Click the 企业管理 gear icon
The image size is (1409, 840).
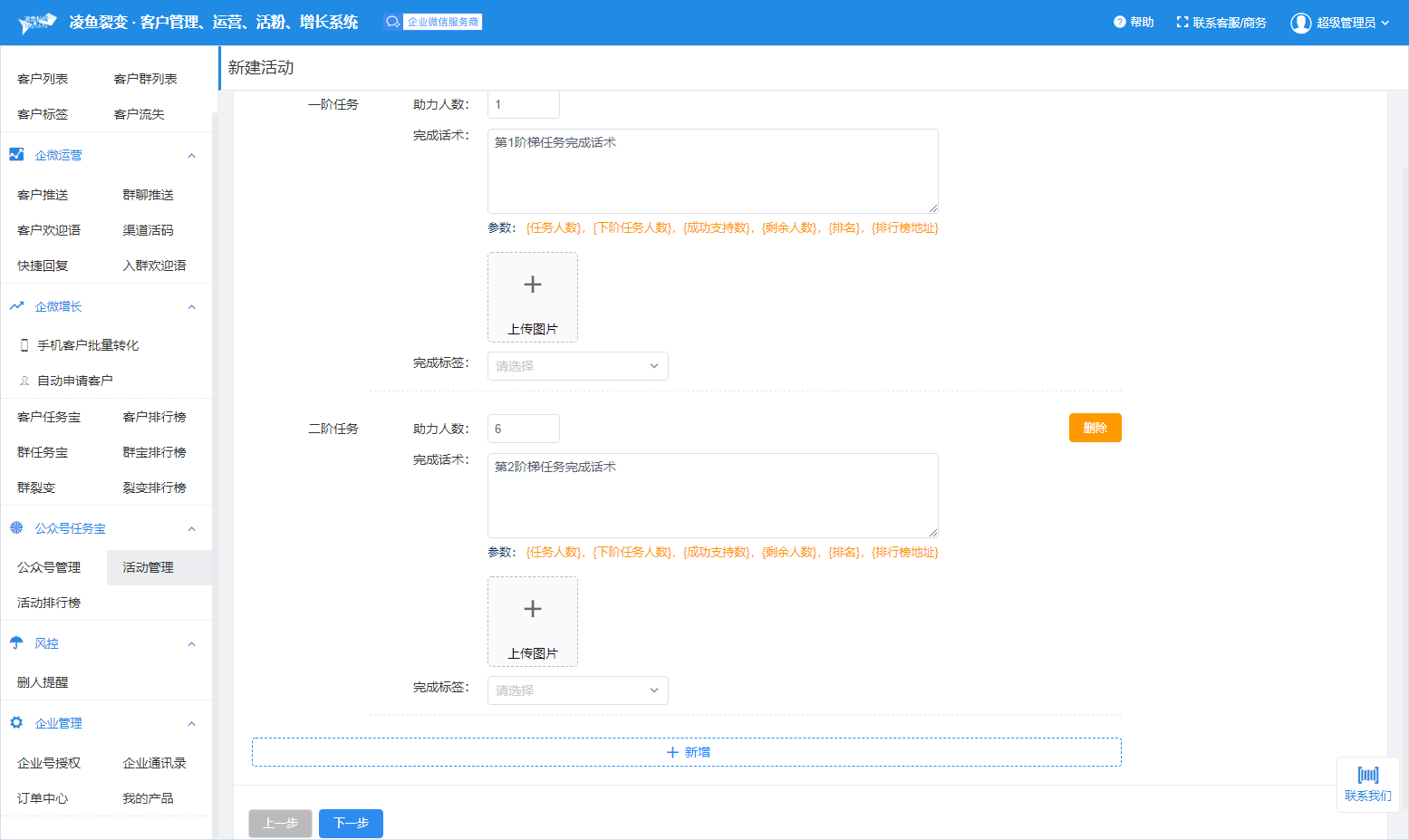coord(16,723)
